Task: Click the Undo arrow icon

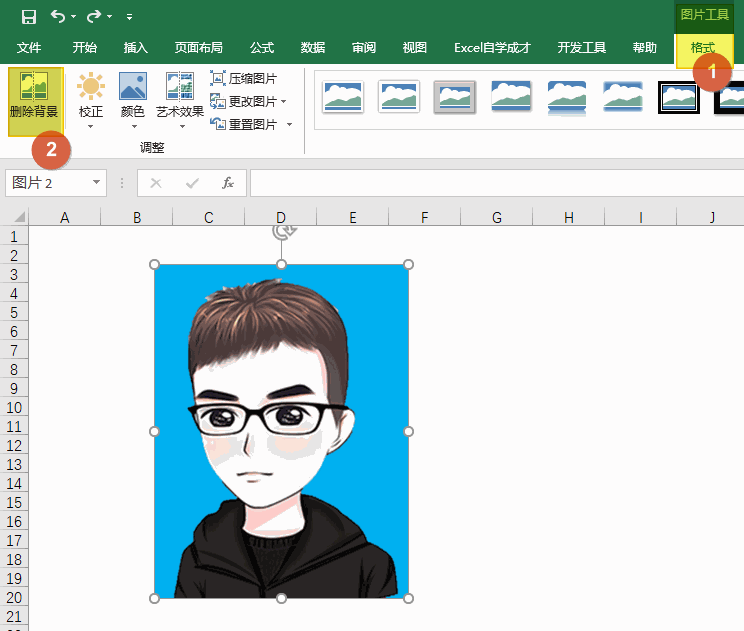Action: [58, 16]
